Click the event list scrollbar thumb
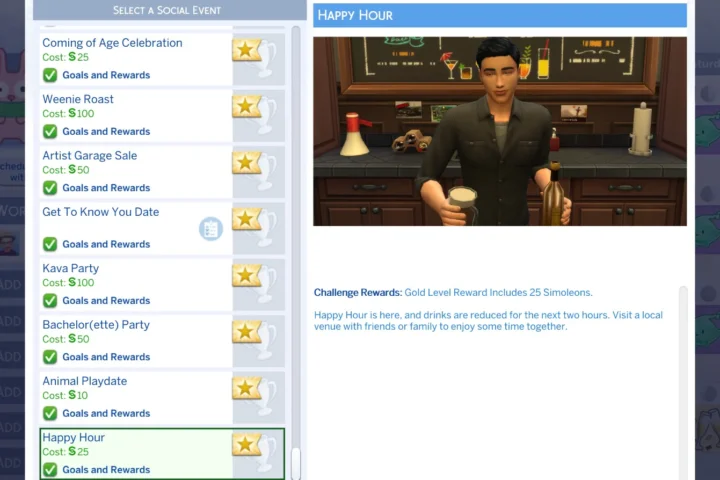The height and width of the screenshot is (480, 720). [296, 463]
